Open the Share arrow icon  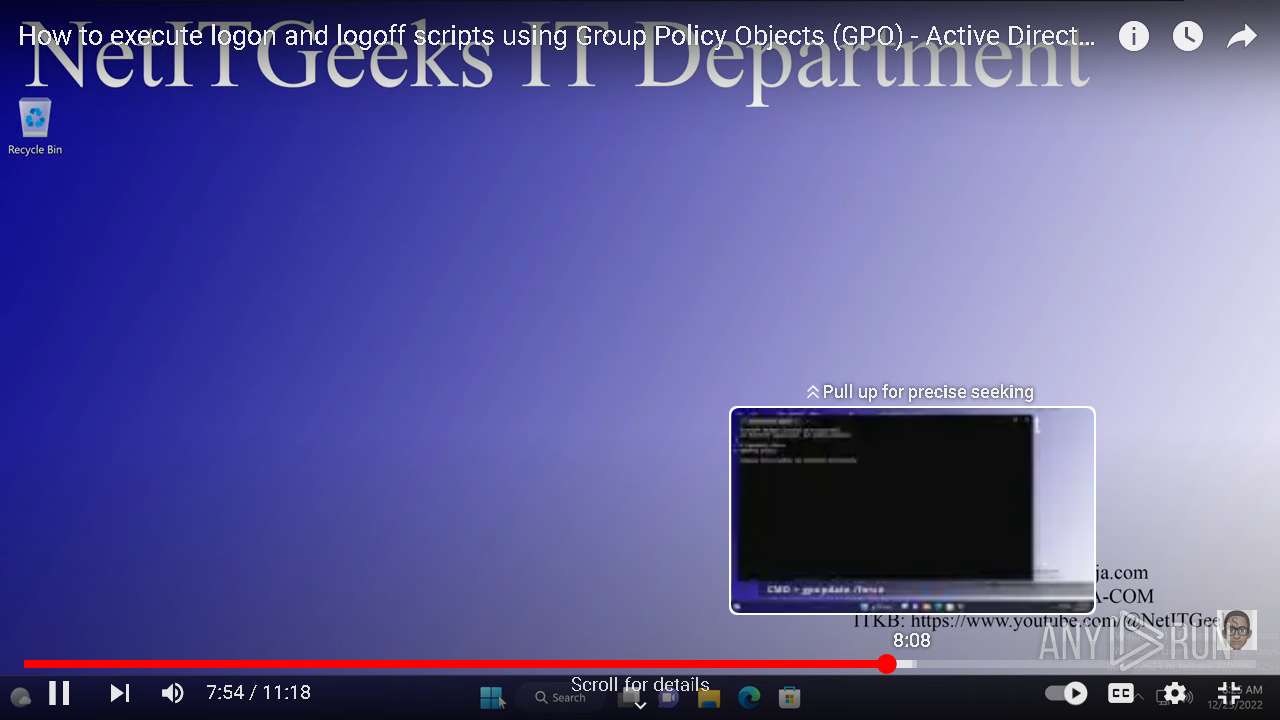click(x=1241, y=37)
